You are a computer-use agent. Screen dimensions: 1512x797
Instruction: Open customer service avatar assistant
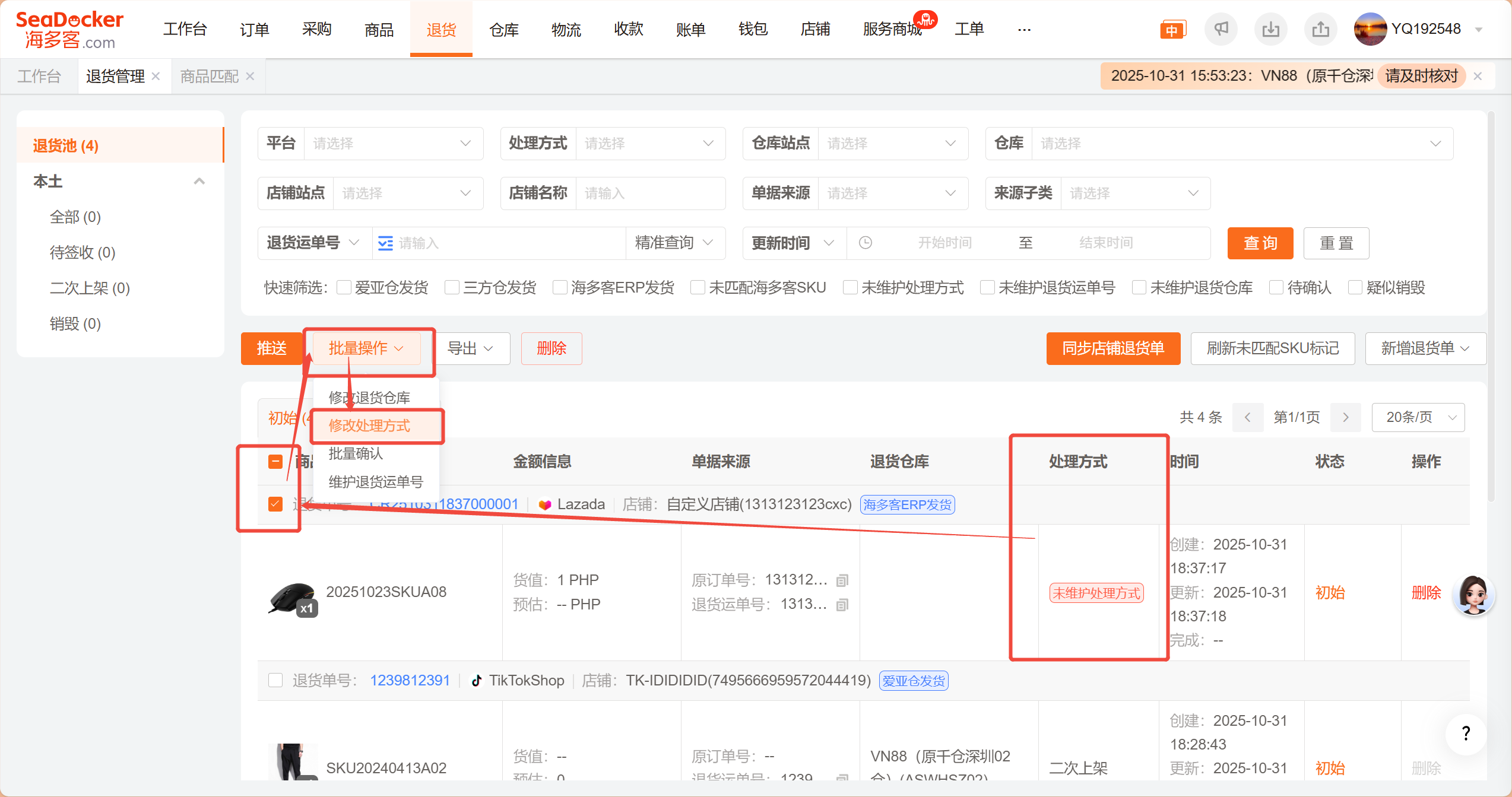point(1473,594)
